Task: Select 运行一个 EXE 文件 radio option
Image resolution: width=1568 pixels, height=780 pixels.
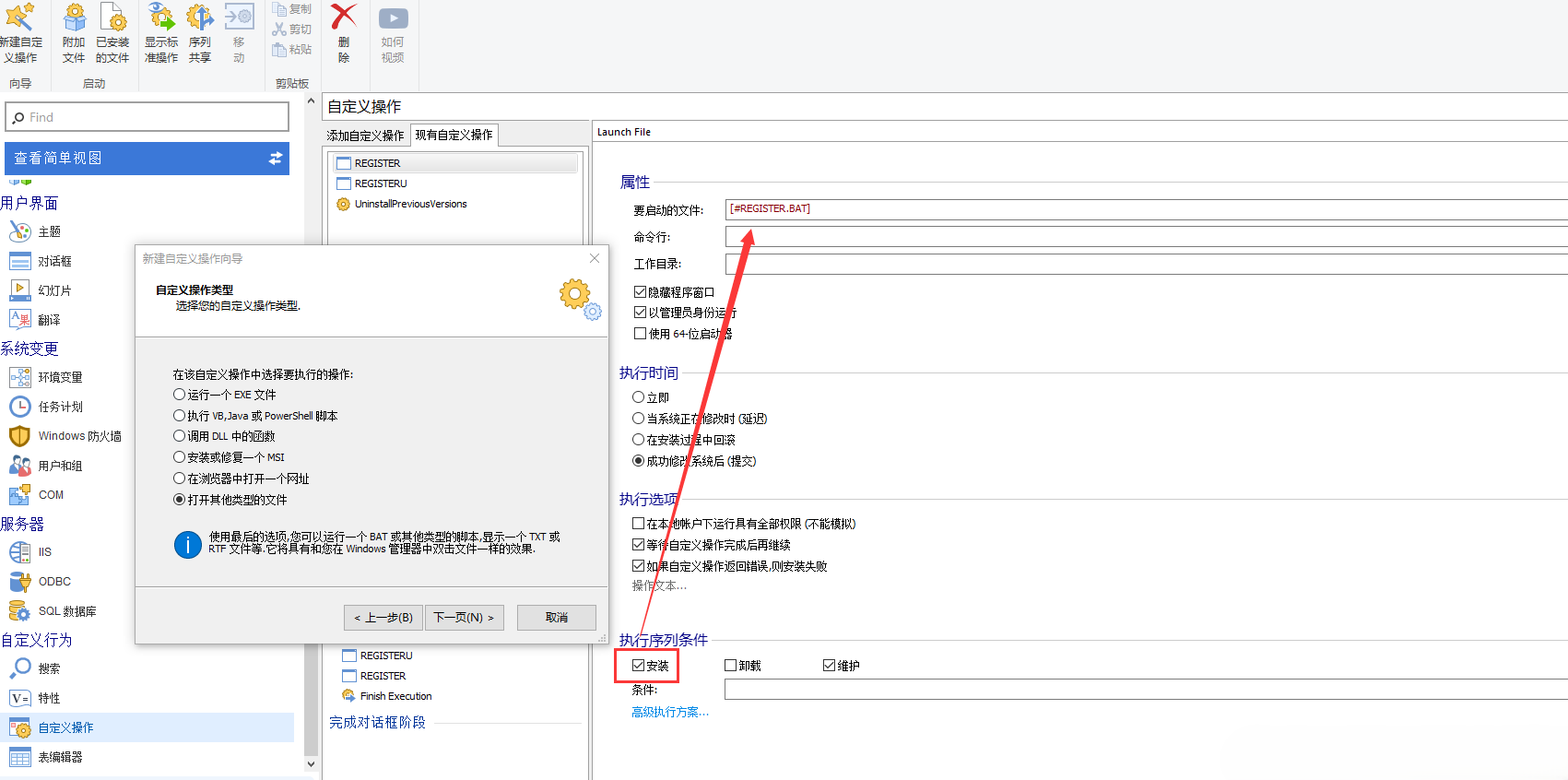Action: coord(224,395)
